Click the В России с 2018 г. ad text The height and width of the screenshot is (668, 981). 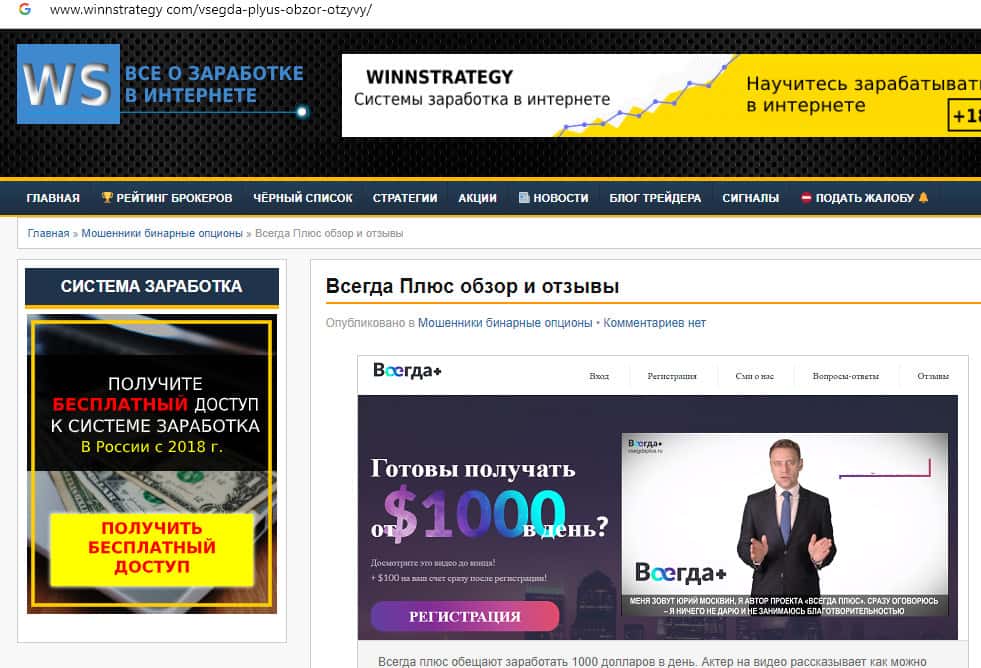(x=152, y=447)
